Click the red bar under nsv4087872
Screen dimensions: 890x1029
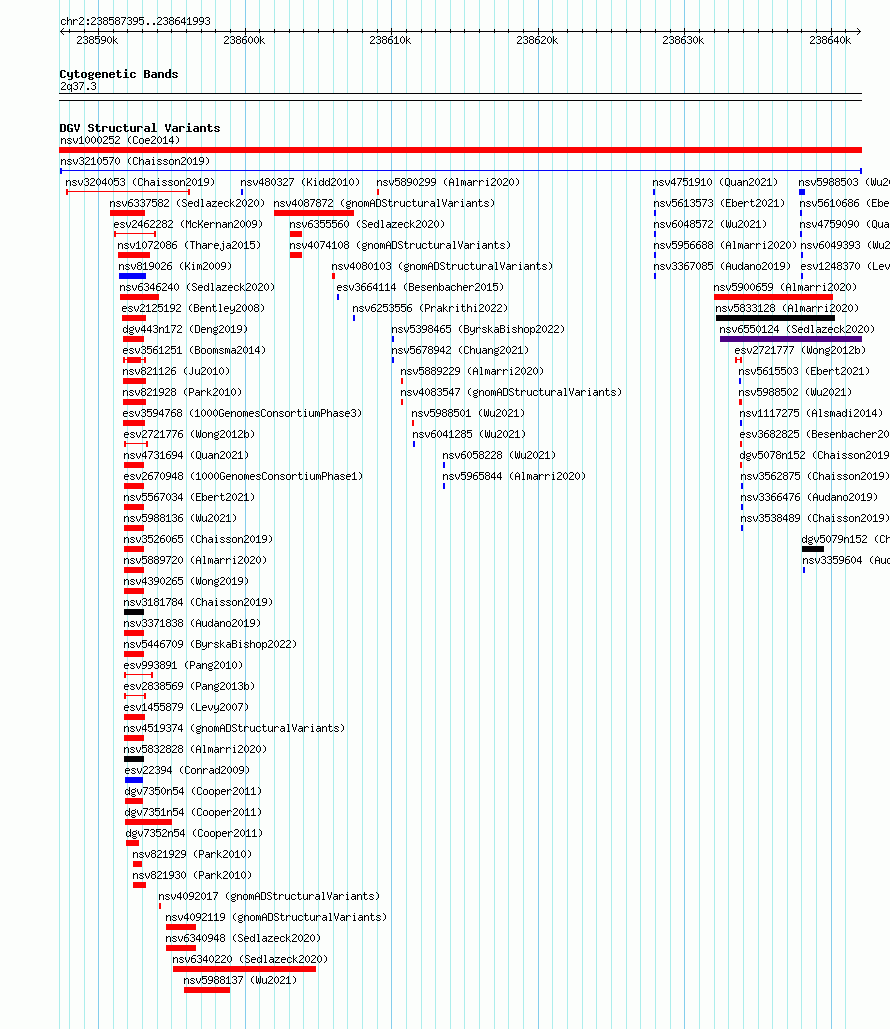coord(314,213)
